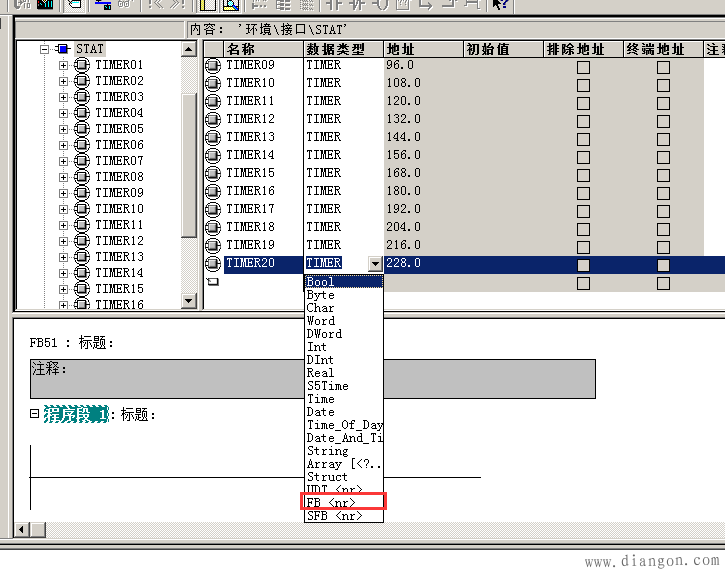Image resolution: width=725 pixels, height=575 pixels.
Task: Click the TIMER13 icon in the tree
Action: [x=82, y=257]
